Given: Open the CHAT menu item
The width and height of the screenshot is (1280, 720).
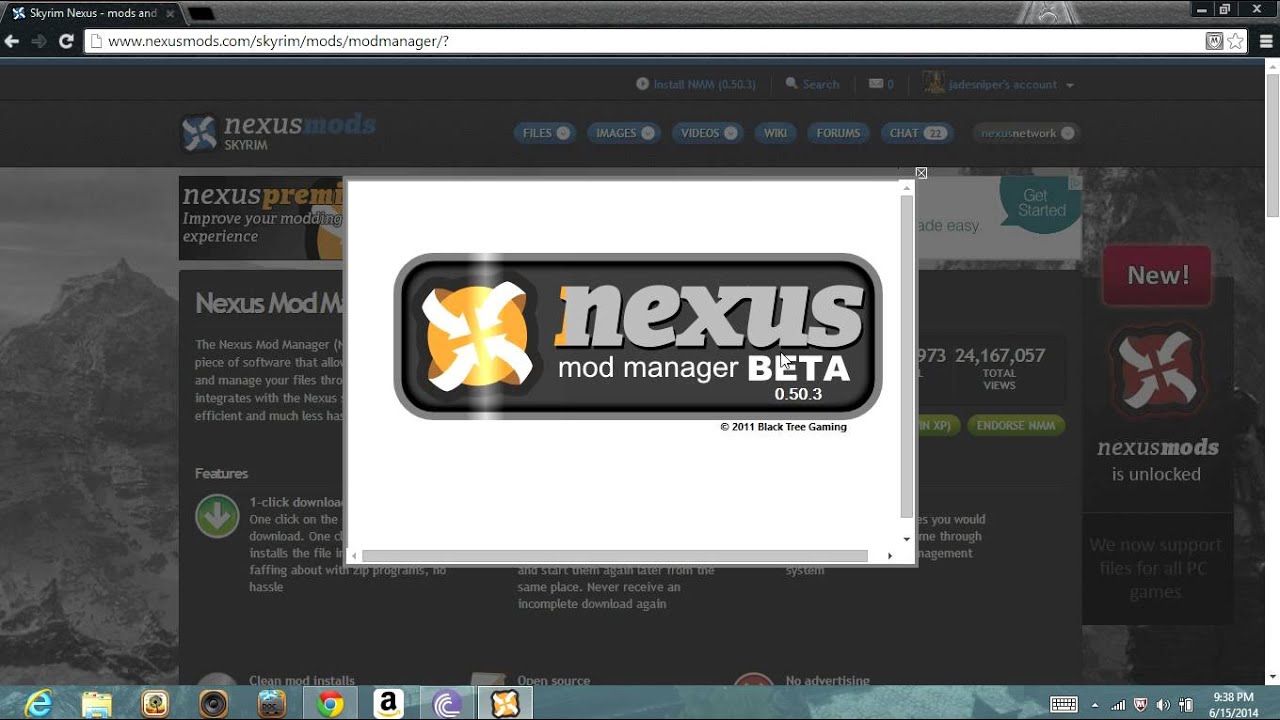Looking at the screenshot, I should (x=916, y=133).
